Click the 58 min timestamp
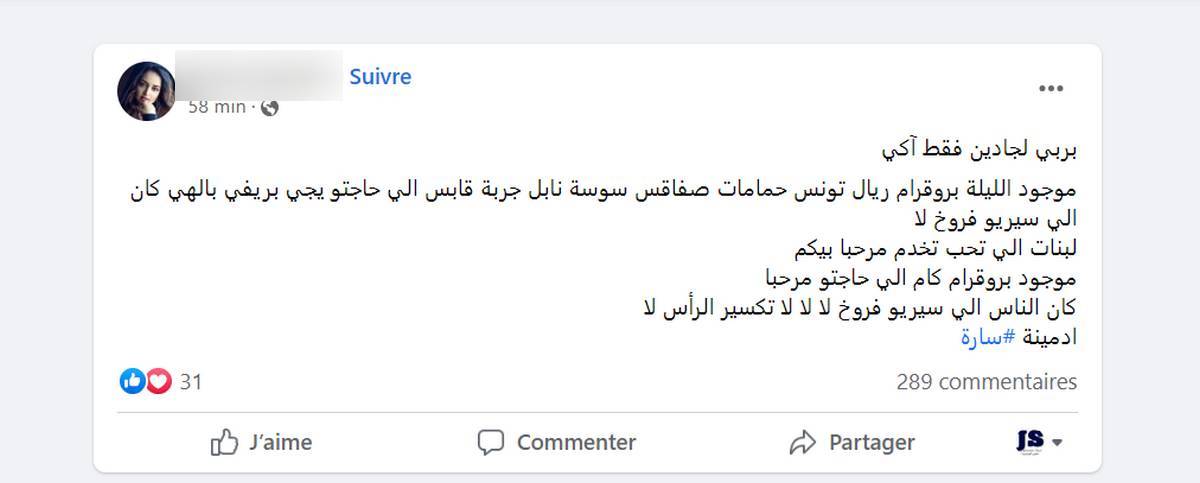Viewport: 1200px width, 483px height. point(216,107)
